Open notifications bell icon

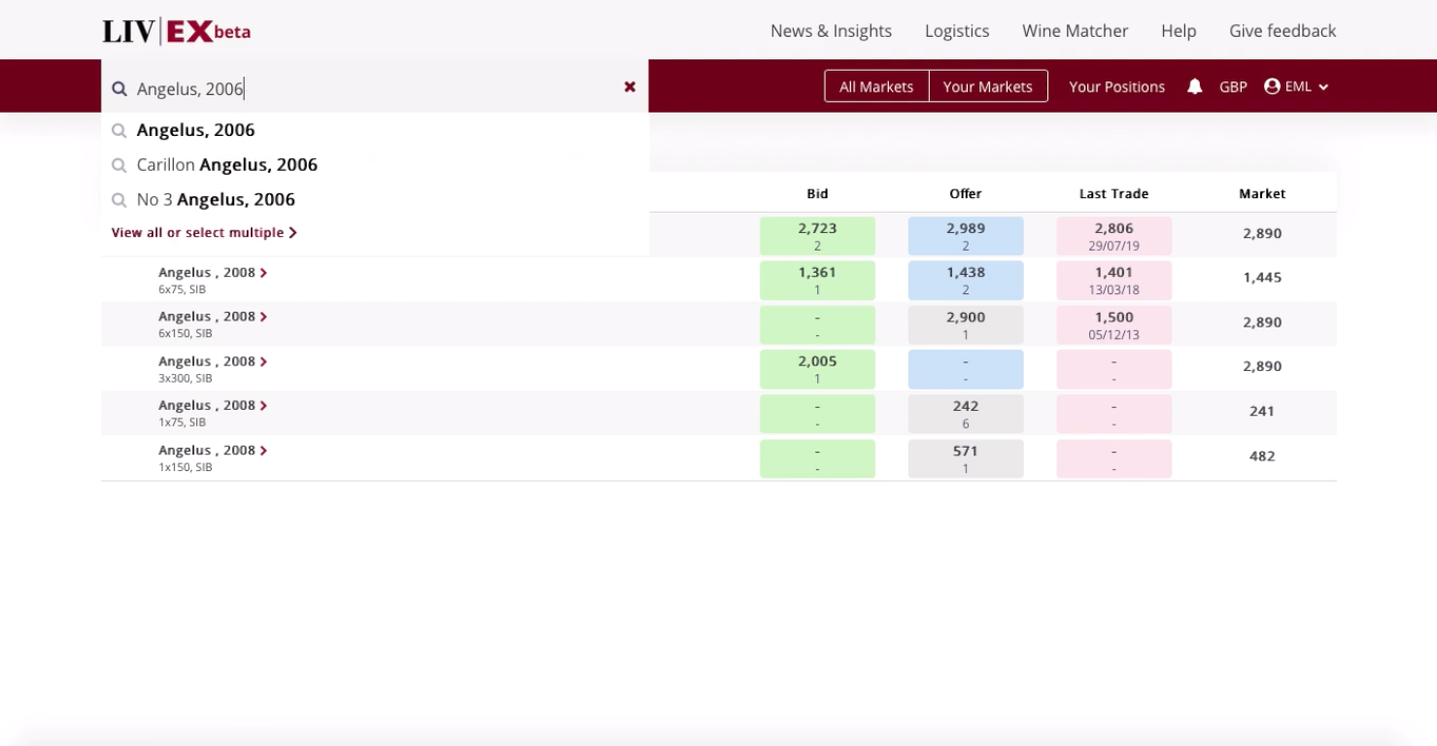click(x=1194, y=87)
